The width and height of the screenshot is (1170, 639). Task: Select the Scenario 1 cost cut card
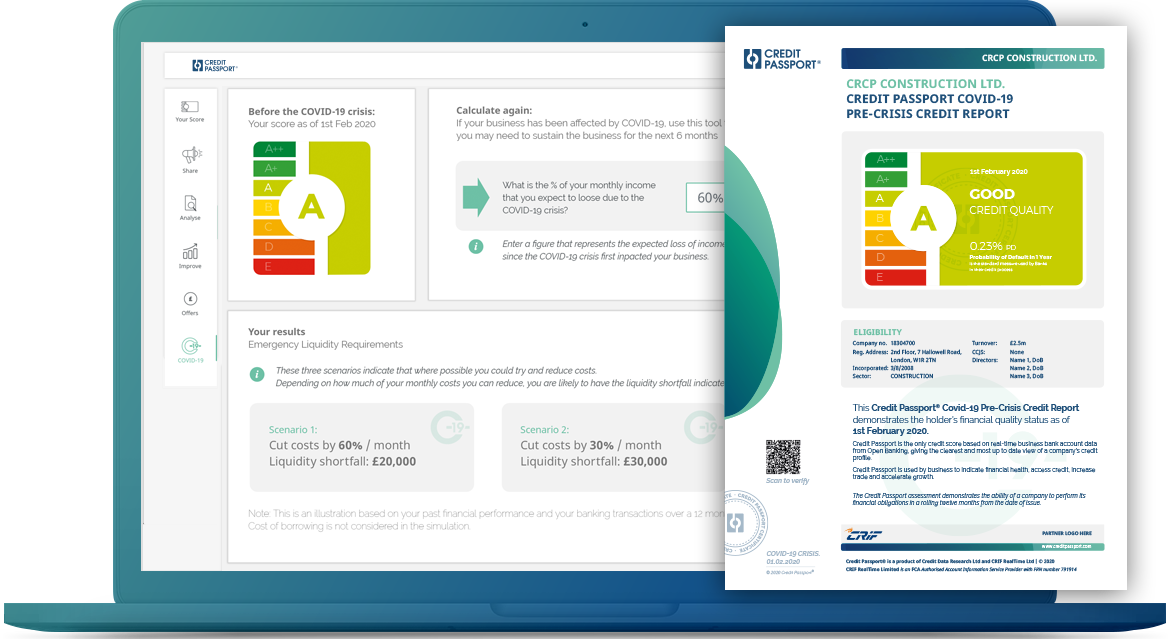coord(361,447)
